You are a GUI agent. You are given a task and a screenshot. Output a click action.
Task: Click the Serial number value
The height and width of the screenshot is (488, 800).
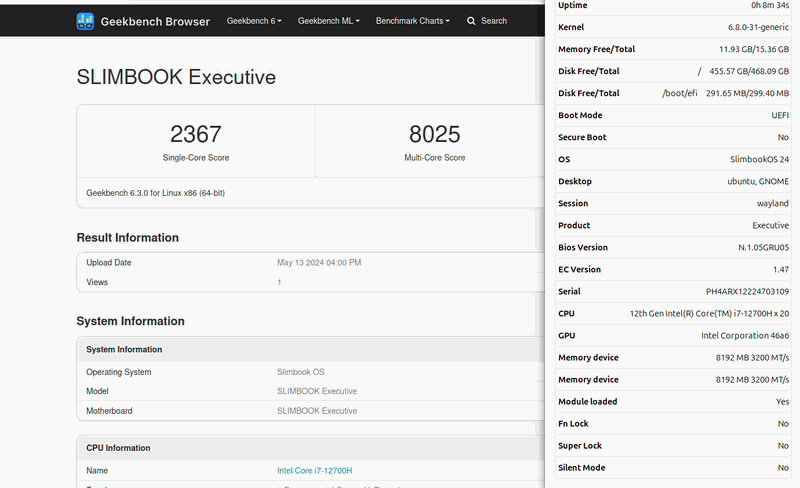746,292
